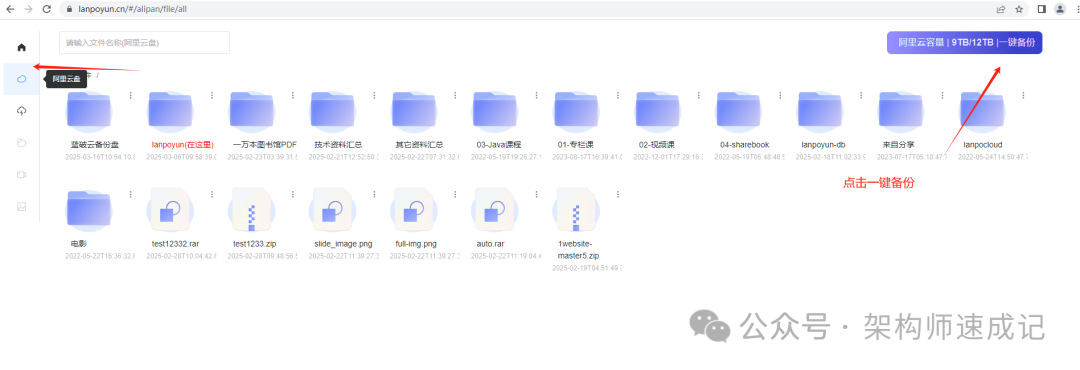Open more options for auto.rar
The height and width of the screenshot is (370, 1080).
coord(537,194)
